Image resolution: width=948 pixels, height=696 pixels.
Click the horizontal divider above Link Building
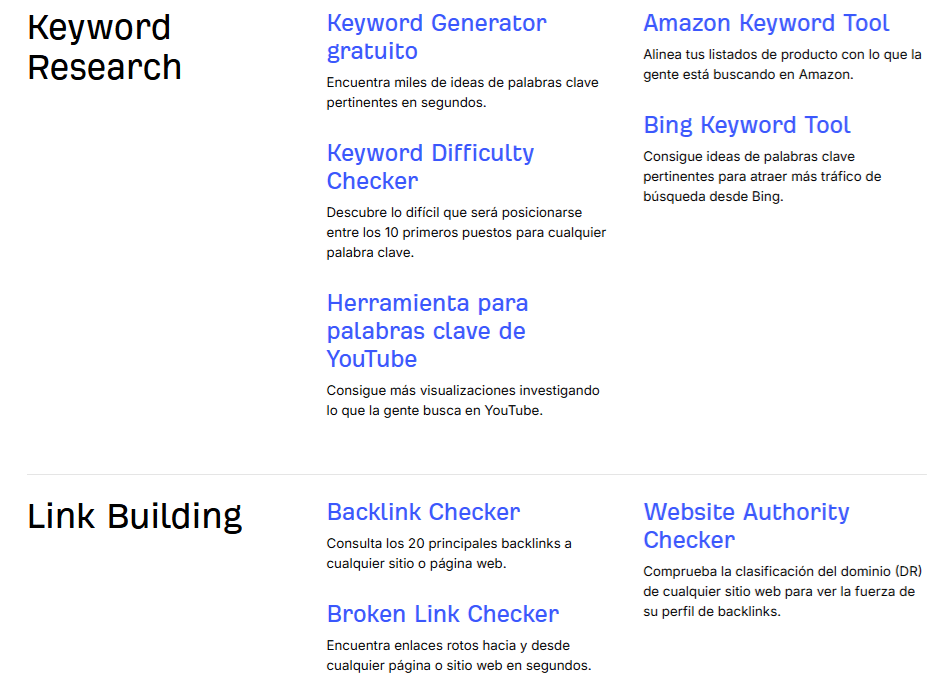pos(476,474)
